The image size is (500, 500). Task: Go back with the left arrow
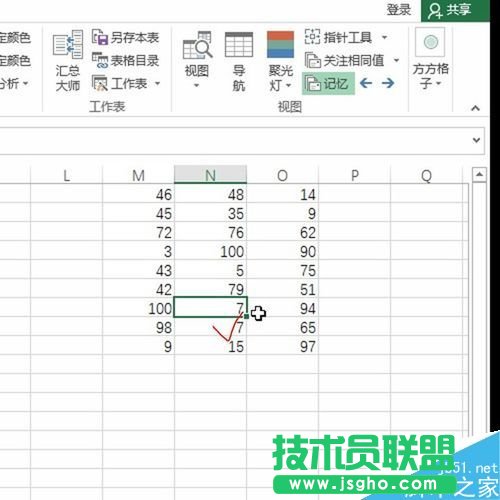366,83
